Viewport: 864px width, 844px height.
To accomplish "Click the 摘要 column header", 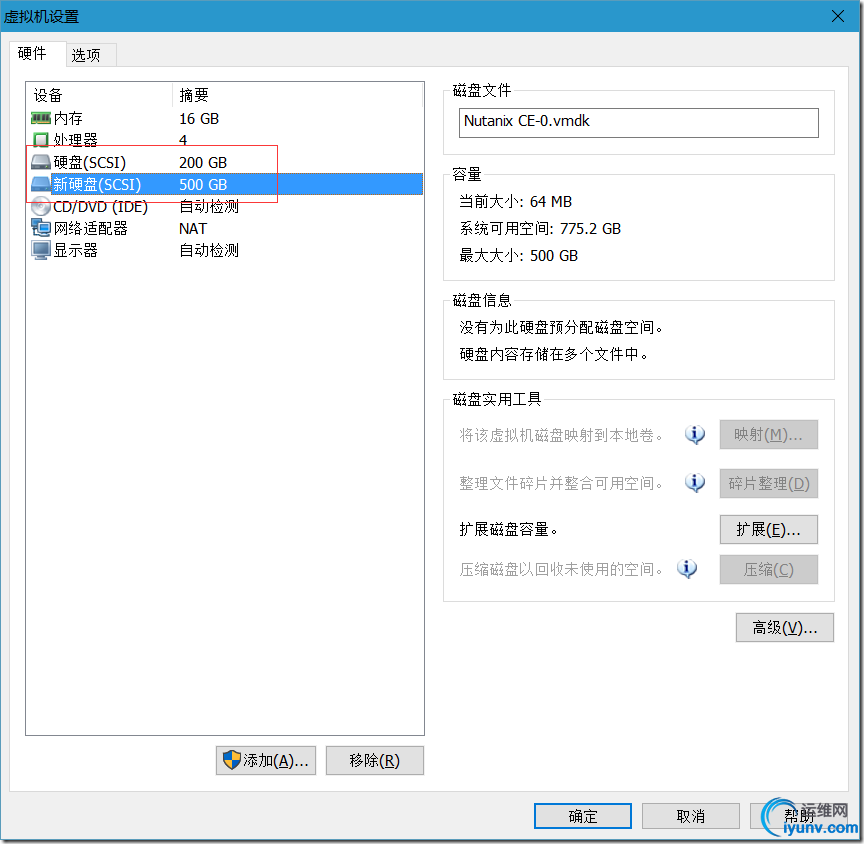I will pyautogui.click(x=298, y=95).
